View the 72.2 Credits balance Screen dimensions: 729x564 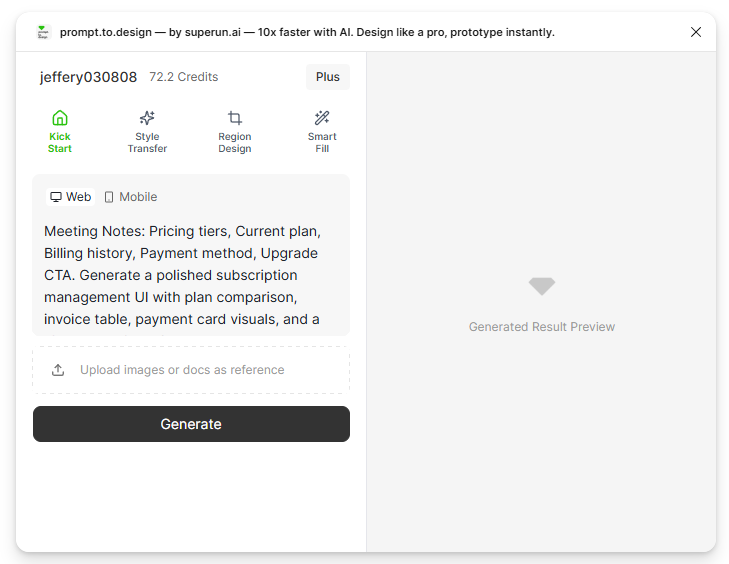(x=184, y=77)
